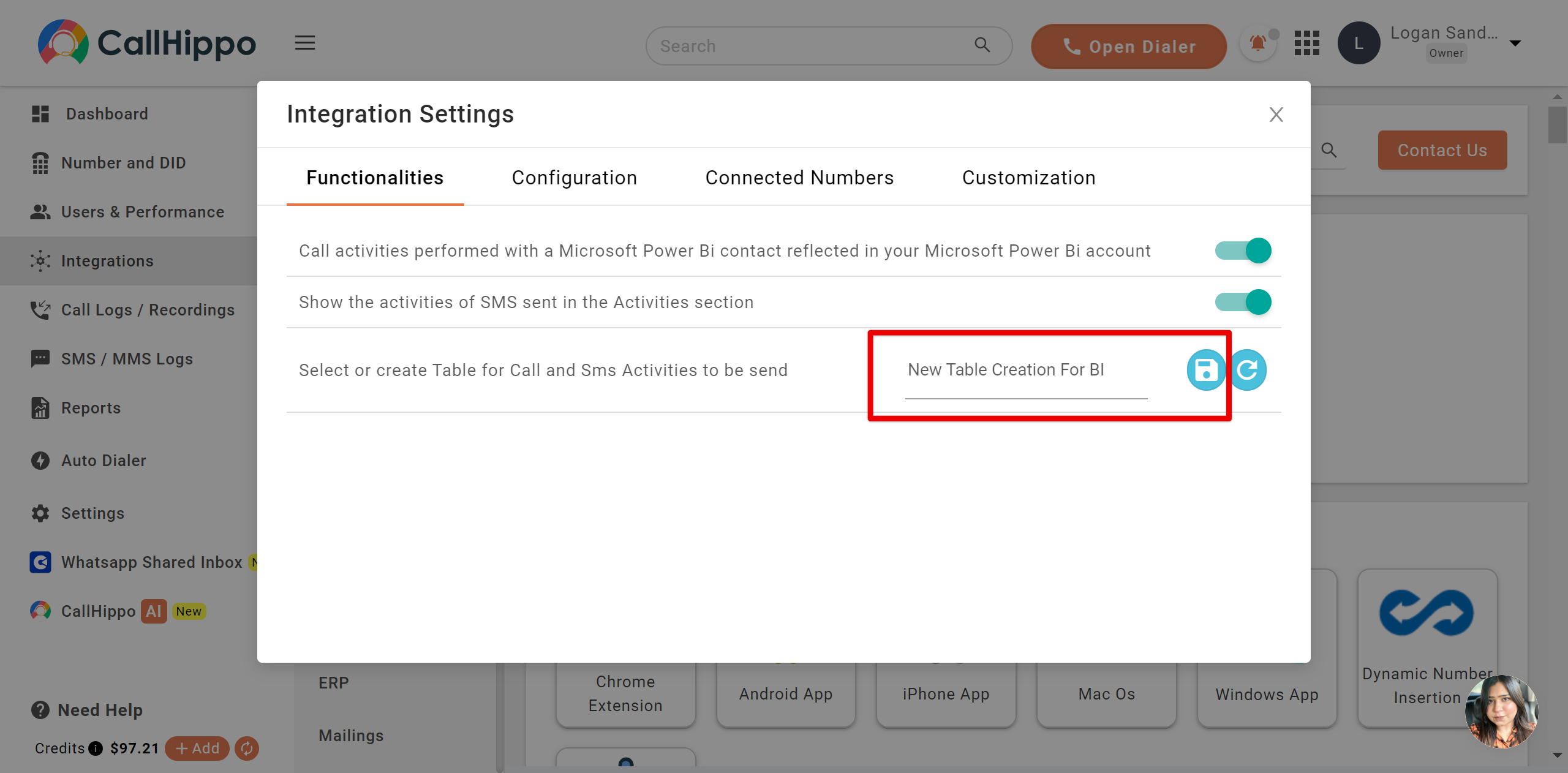The image size is (1568, 773).
Task: Click the save table icon button
Action: [1206, 370]
